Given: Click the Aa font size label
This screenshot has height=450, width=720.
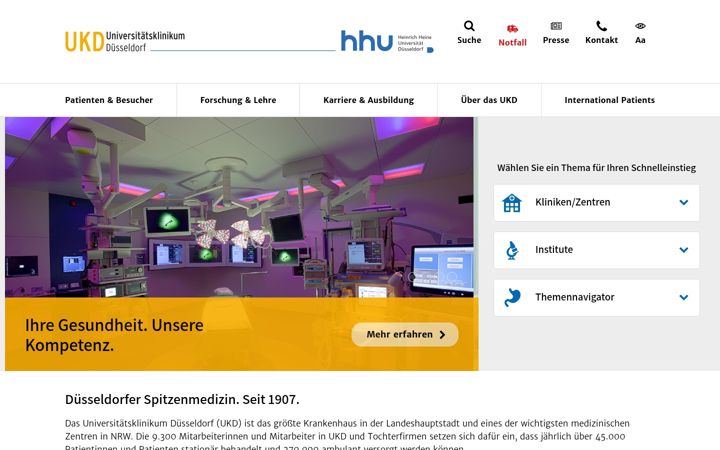Looking at the screenshot, I should point(640,40).
